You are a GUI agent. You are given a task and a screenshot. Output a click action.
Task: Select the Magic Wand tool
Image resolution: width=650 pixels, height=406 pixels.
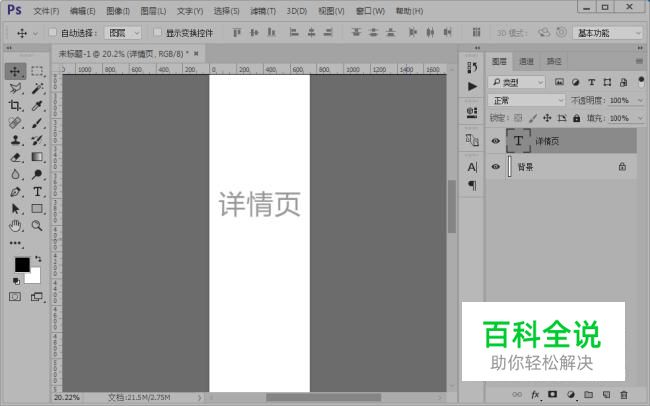tap(37, 89)
